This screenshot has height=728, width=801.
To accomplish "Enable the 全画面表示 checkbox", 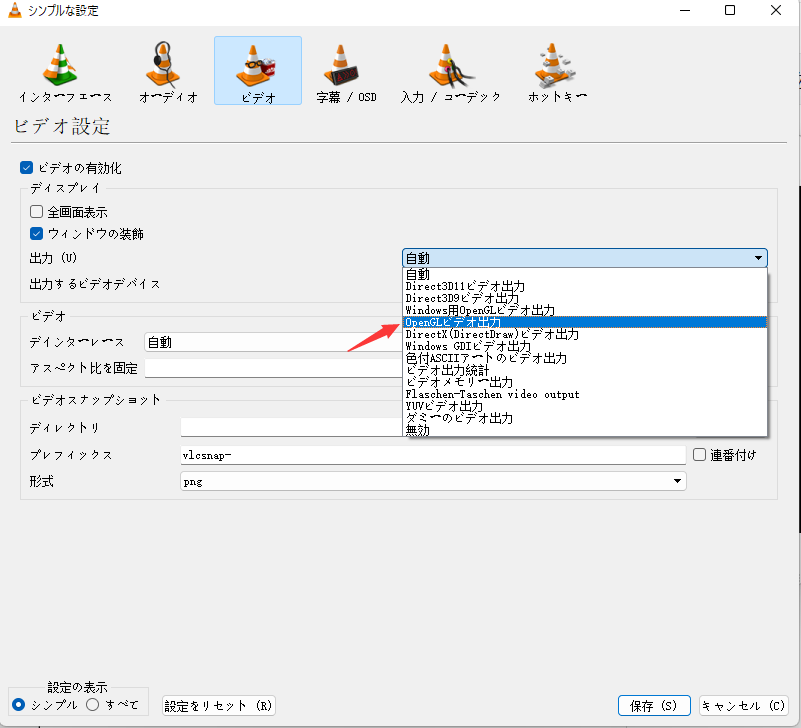I will pyautogui.click(x=37, y=212).
